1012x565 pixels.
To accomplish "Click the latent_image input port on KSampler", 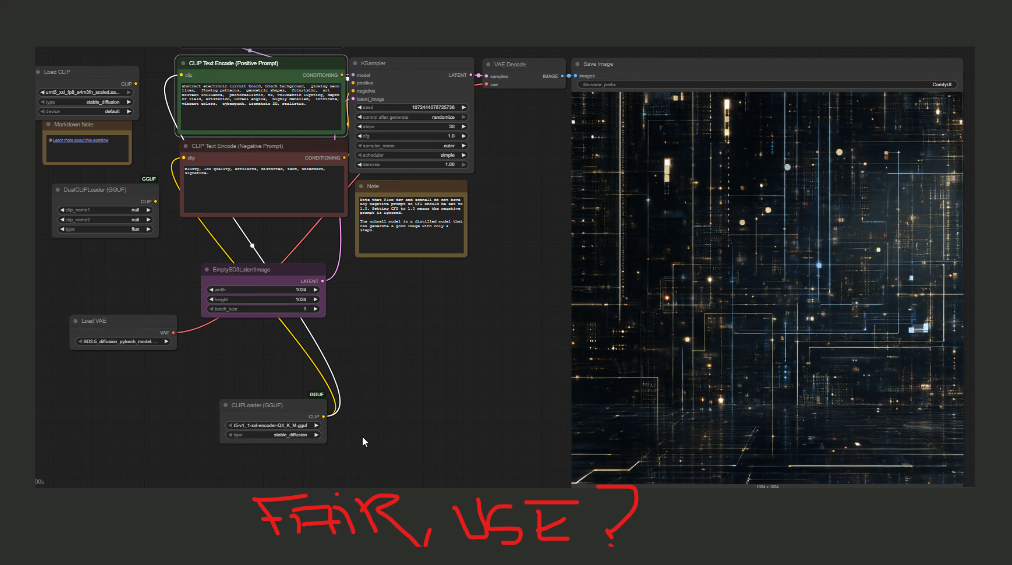I will tap(353, 99).
